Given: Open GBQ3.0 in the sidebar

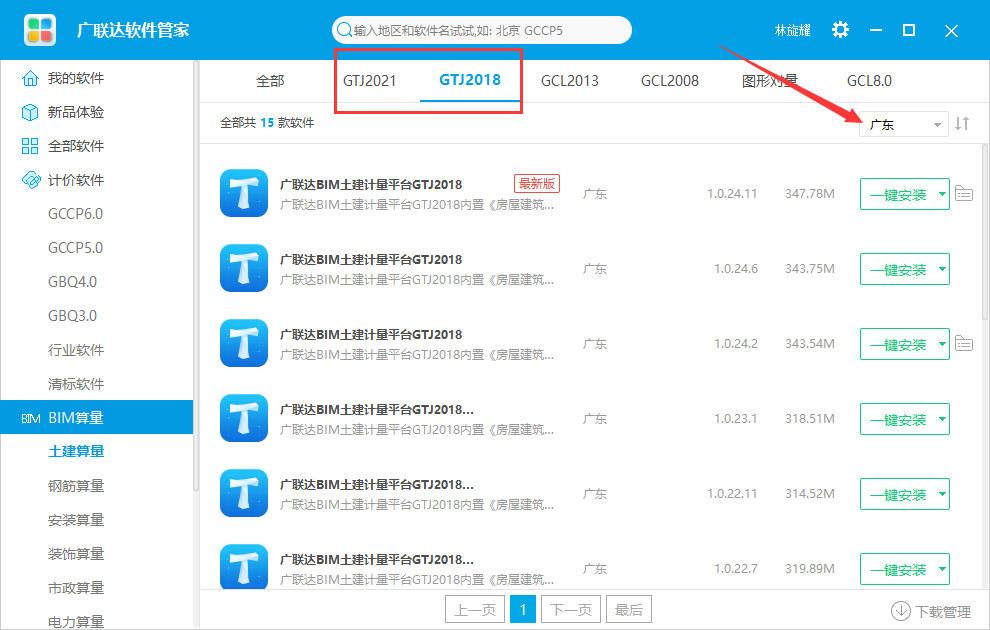Looking at the screenshot, I should (73, 316).
